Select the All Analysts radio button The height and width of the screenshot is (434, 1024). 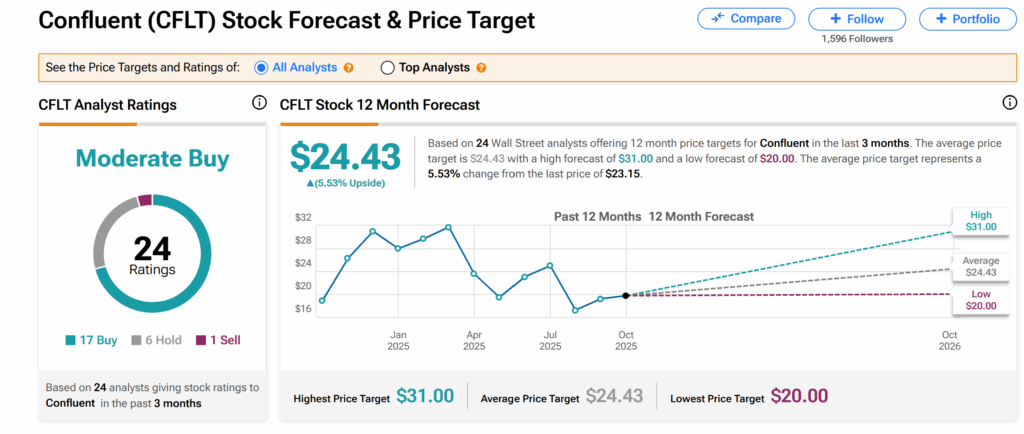[x=262, y=68]
